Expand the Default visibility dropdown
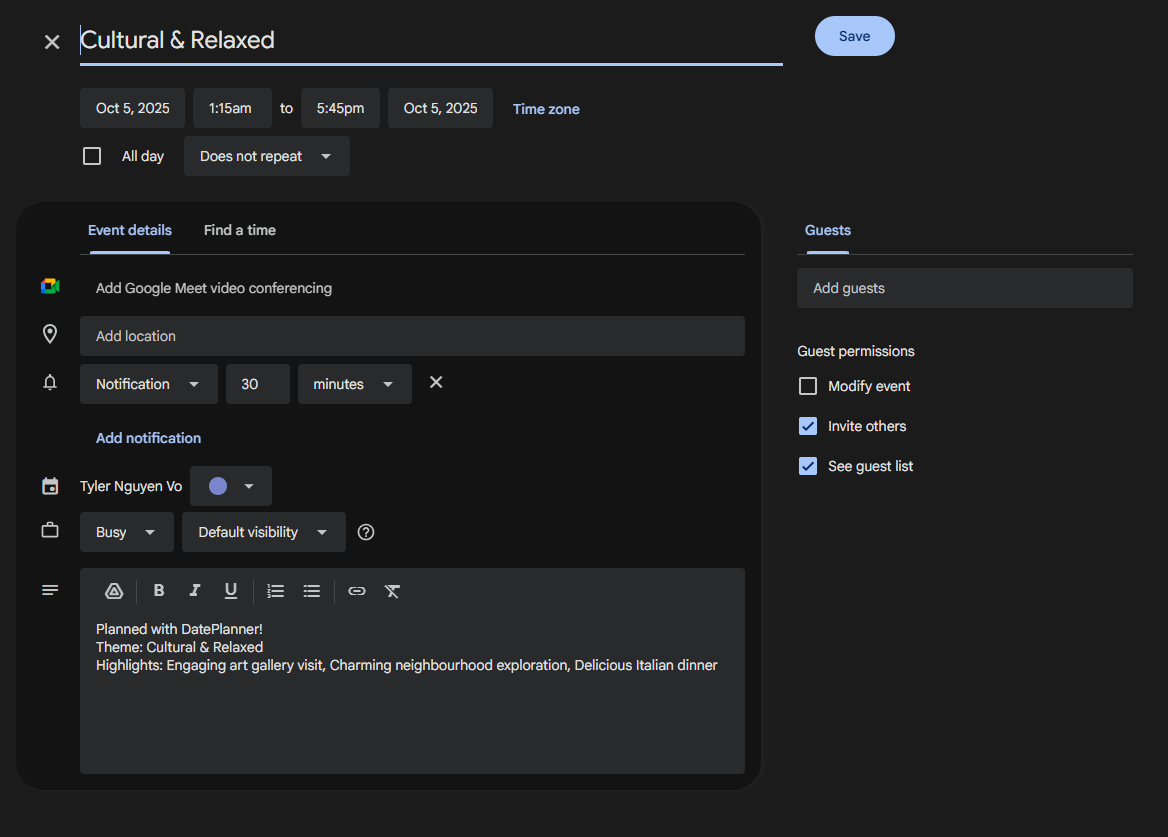The width and height of the screenshot is (1168, 837). coord(264,532)
